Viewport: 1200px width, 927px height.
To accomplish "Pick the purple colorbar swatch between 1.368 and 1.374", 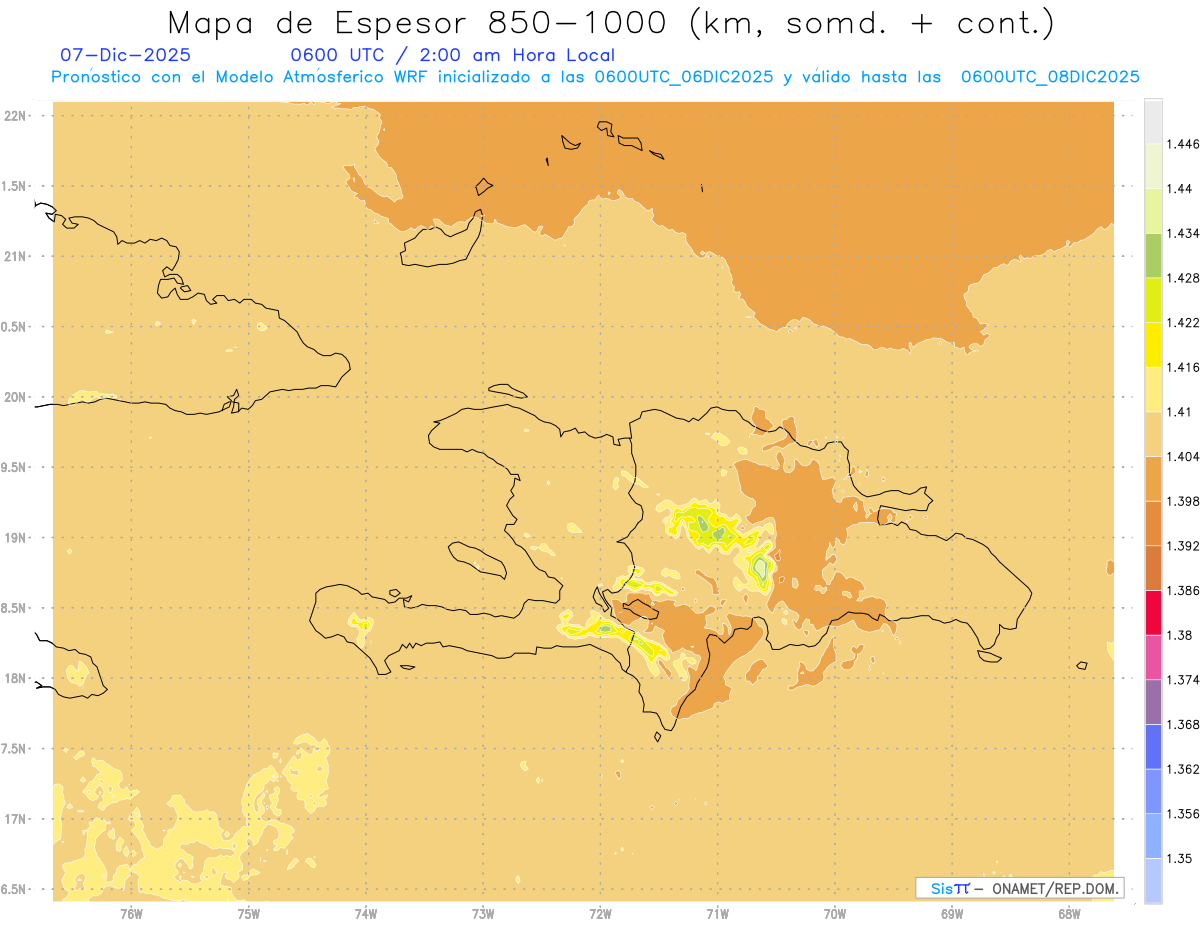I will tap(1153, 702).
